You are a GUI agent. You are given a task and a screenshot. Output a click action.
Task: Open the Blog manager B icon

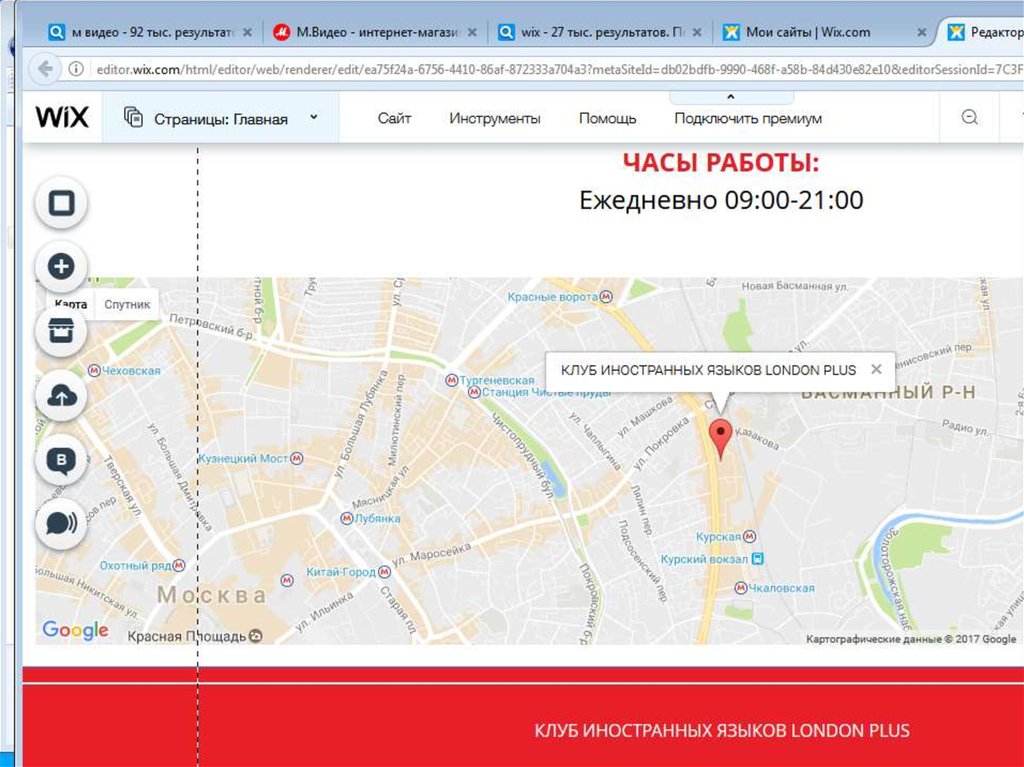coord(61,460)
